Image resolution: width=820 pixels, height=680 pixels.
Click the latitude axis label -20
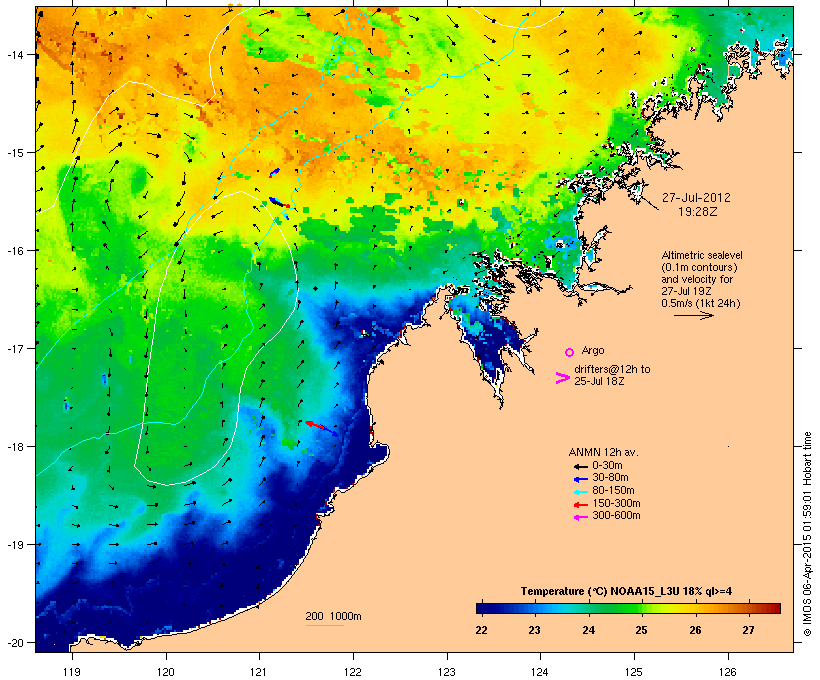coord(14,642)
